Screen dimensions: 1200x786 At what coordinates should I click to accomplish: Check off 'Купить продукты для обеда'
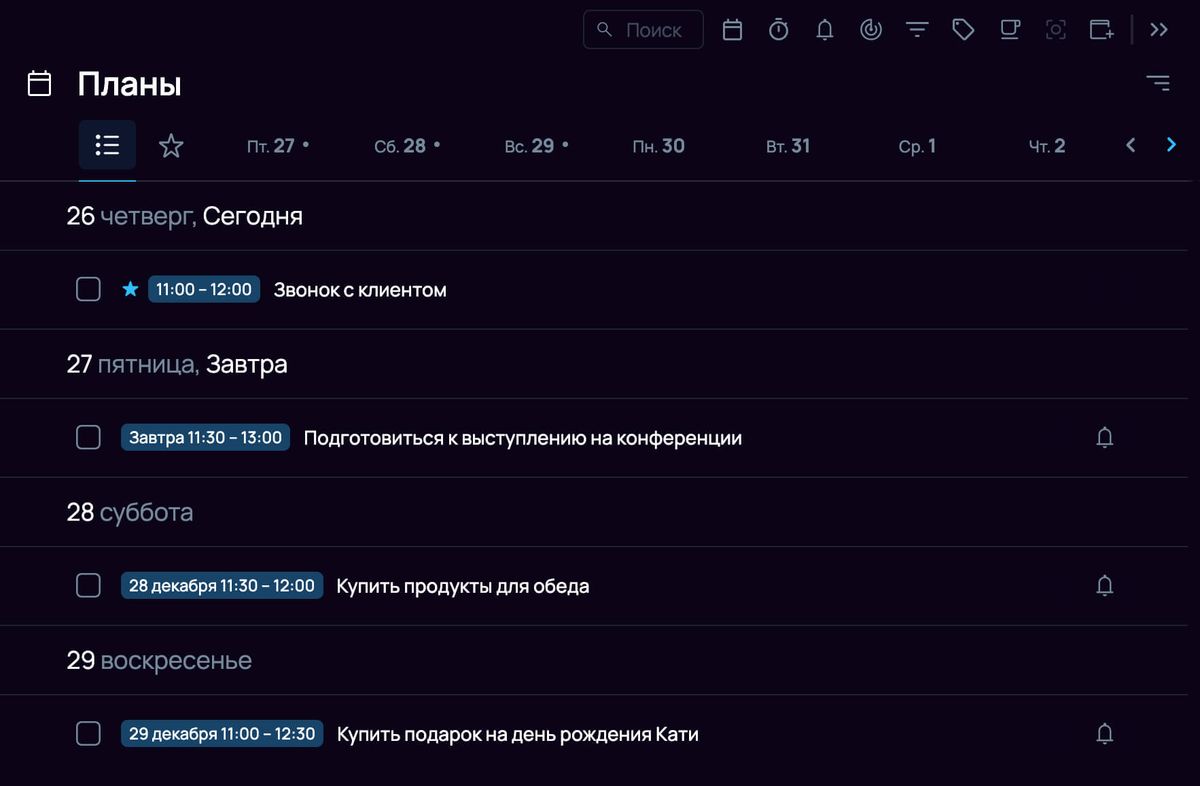tap(88, 585)
